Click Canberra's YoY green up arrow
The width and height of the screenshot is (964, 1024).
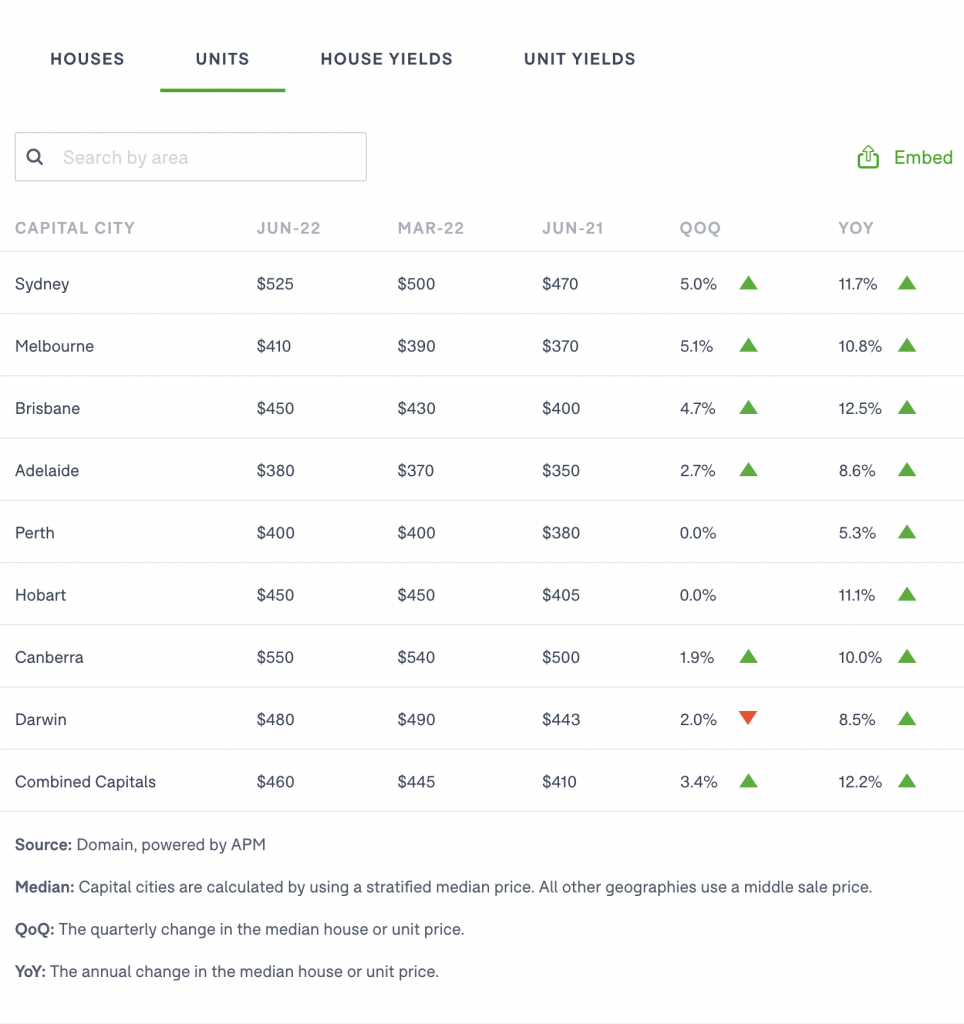tap(907, 656)
